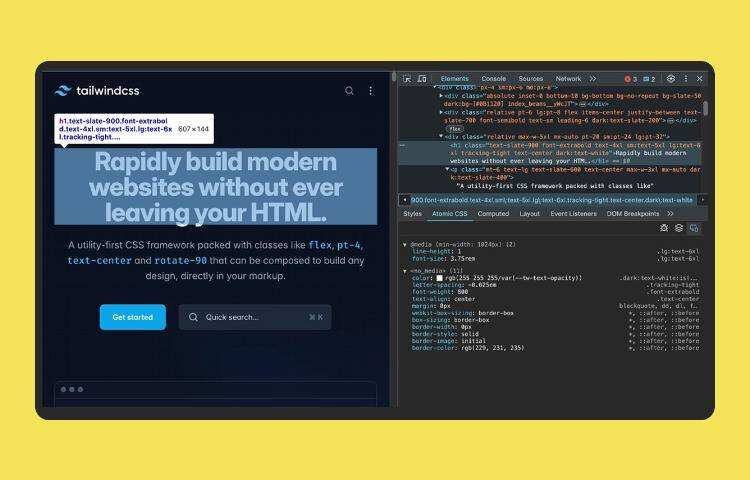Click the line-height: 1 property
Viewport: 750px width, 480px height.
point(436,251)
